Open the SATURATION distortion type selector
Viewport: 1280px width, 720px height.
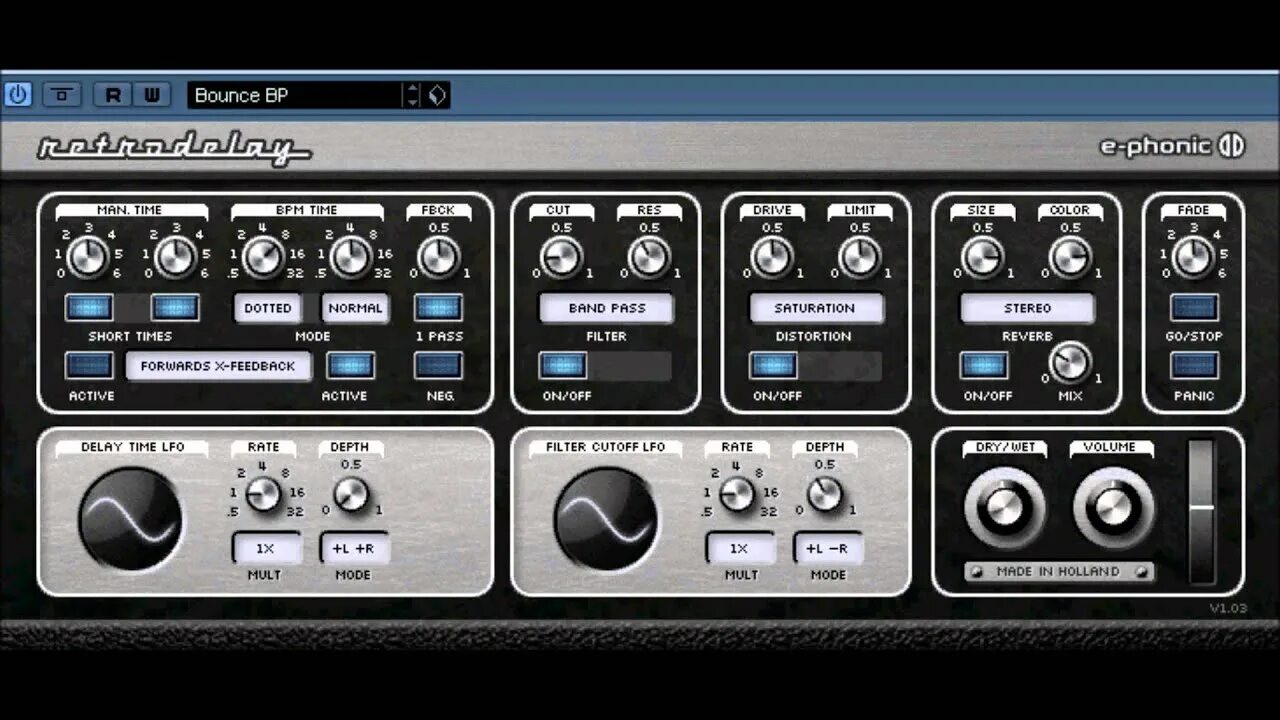coord(817,308)
